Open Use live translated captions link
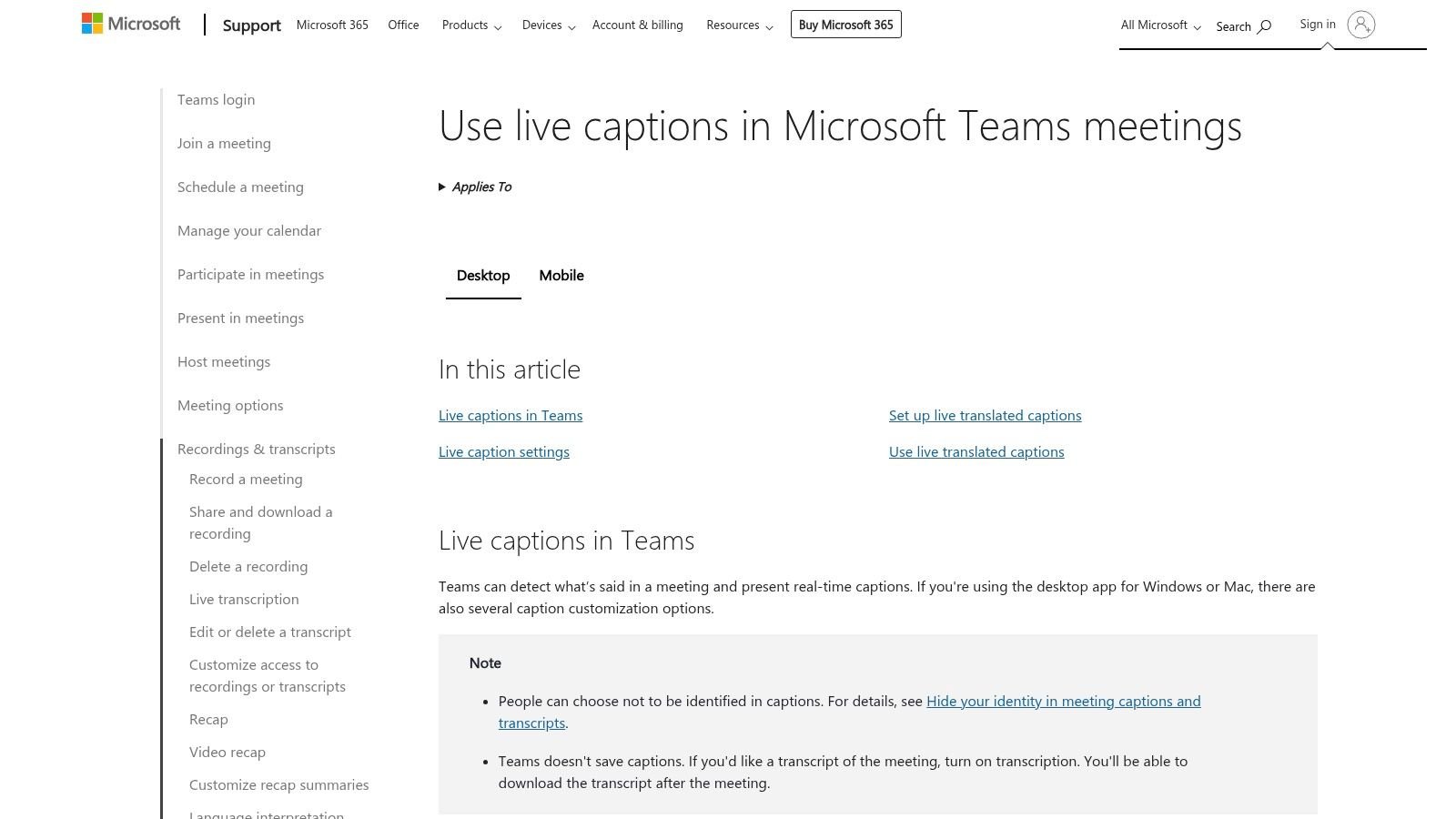The image size is (1456, 819). (x=976, y=452)
